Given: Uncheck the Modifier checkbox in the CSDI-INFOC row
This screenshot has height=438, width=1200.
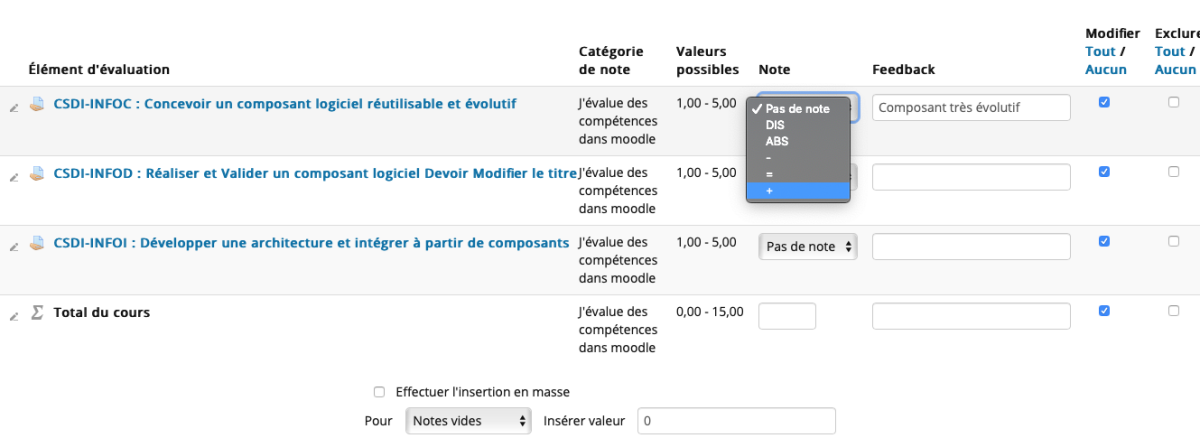Looking at the screenshot, I should [x=1104, y=102].
